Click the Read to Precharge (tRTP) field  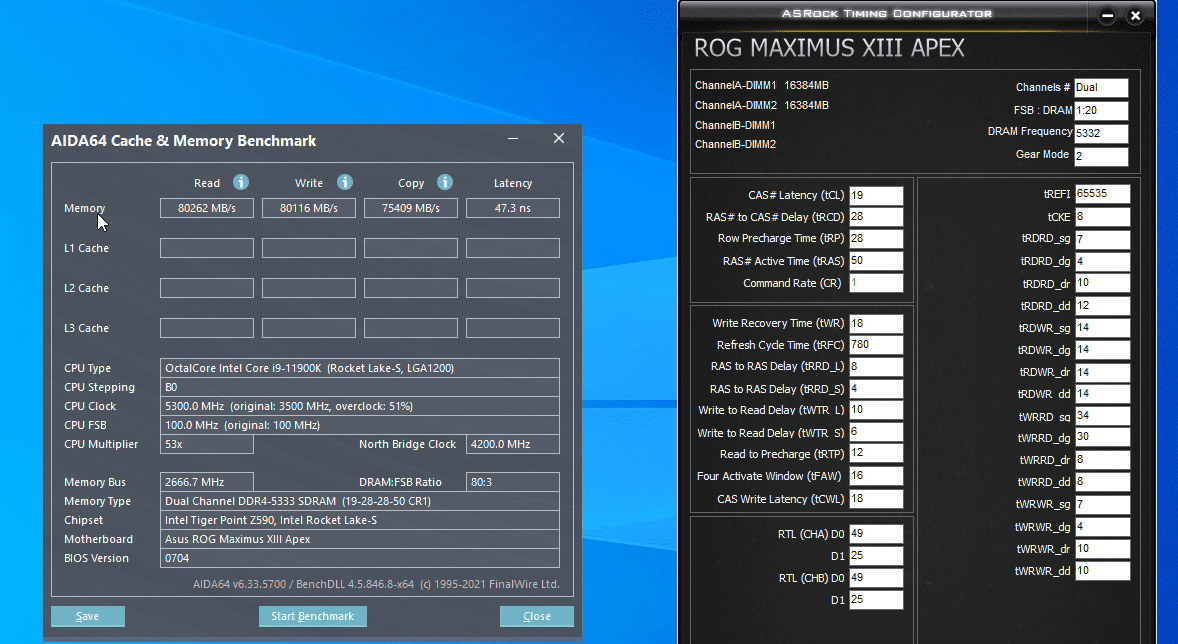pyautogui.click(x=876, y=454)
